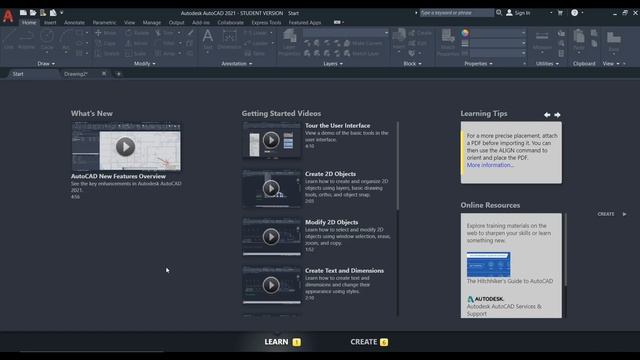This screenshot has width=640, height=360.
Task: Select the Stretch tool
Action: pyautogui.click(x=107, y=53)
